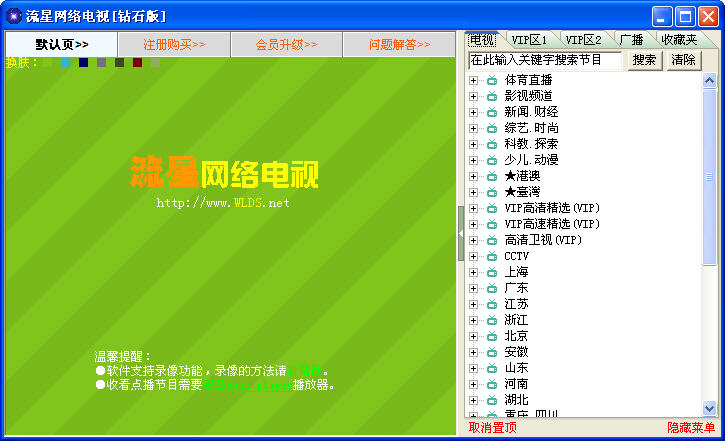Focus the channel keyword search field
Viewport: 725px width, 441px height.
coord(546,60)
